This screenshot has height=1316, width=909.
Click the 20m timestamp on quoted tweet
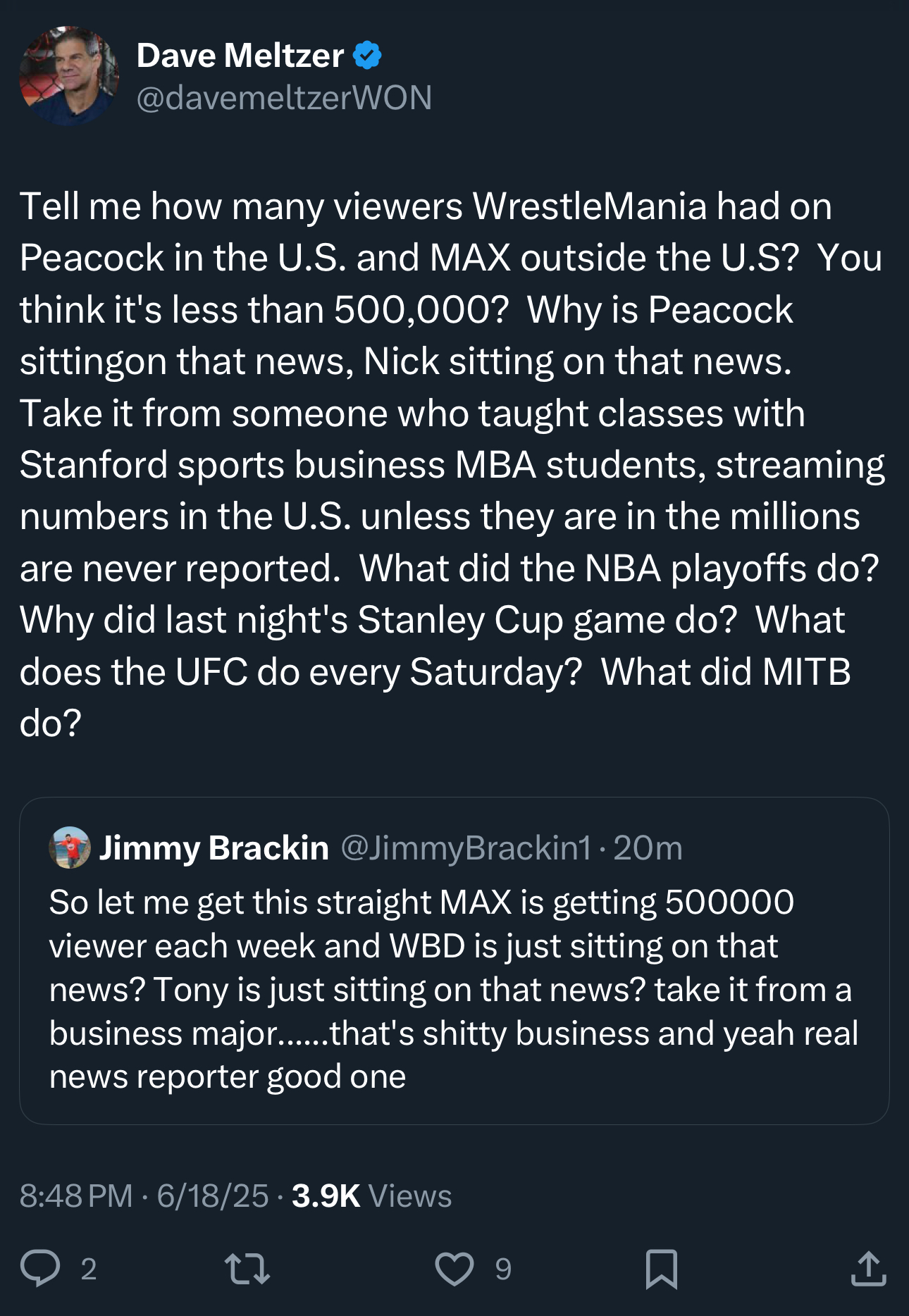click(648, 848)
